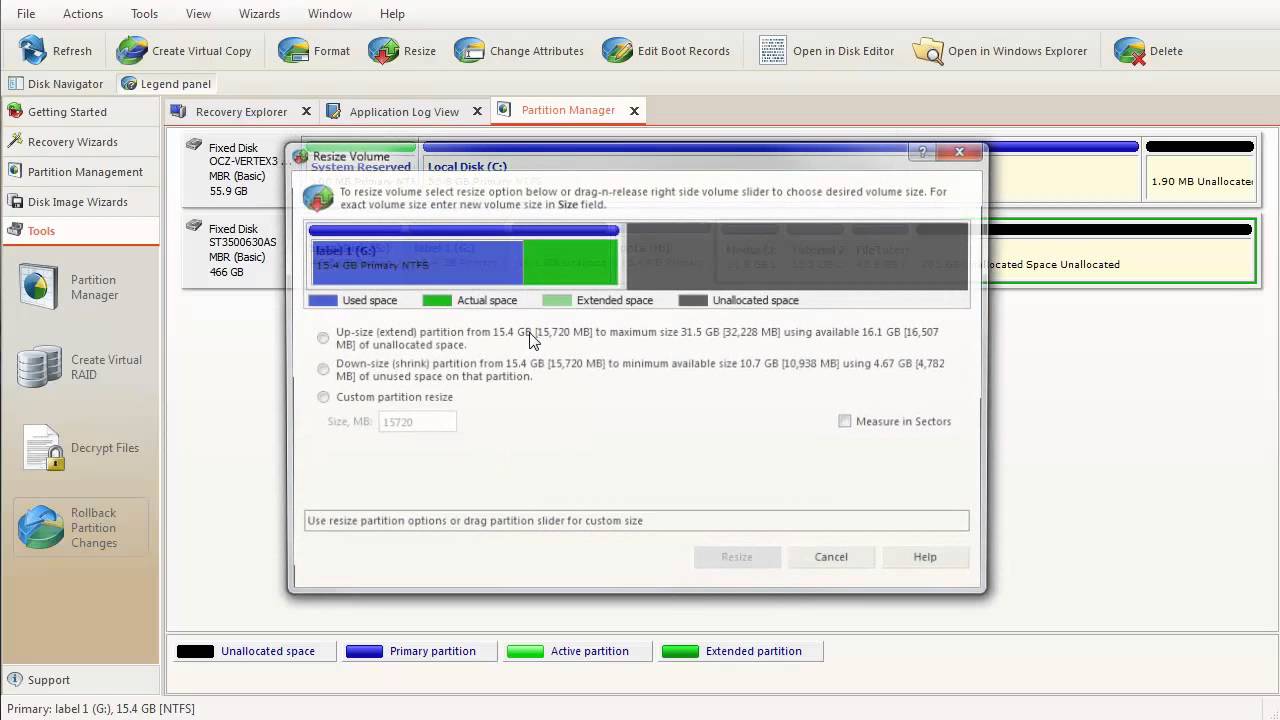Select Up-size (extend) partition radio option
Screen dimensions: 1280x720
pyautogui.click(x=323, y=338)
